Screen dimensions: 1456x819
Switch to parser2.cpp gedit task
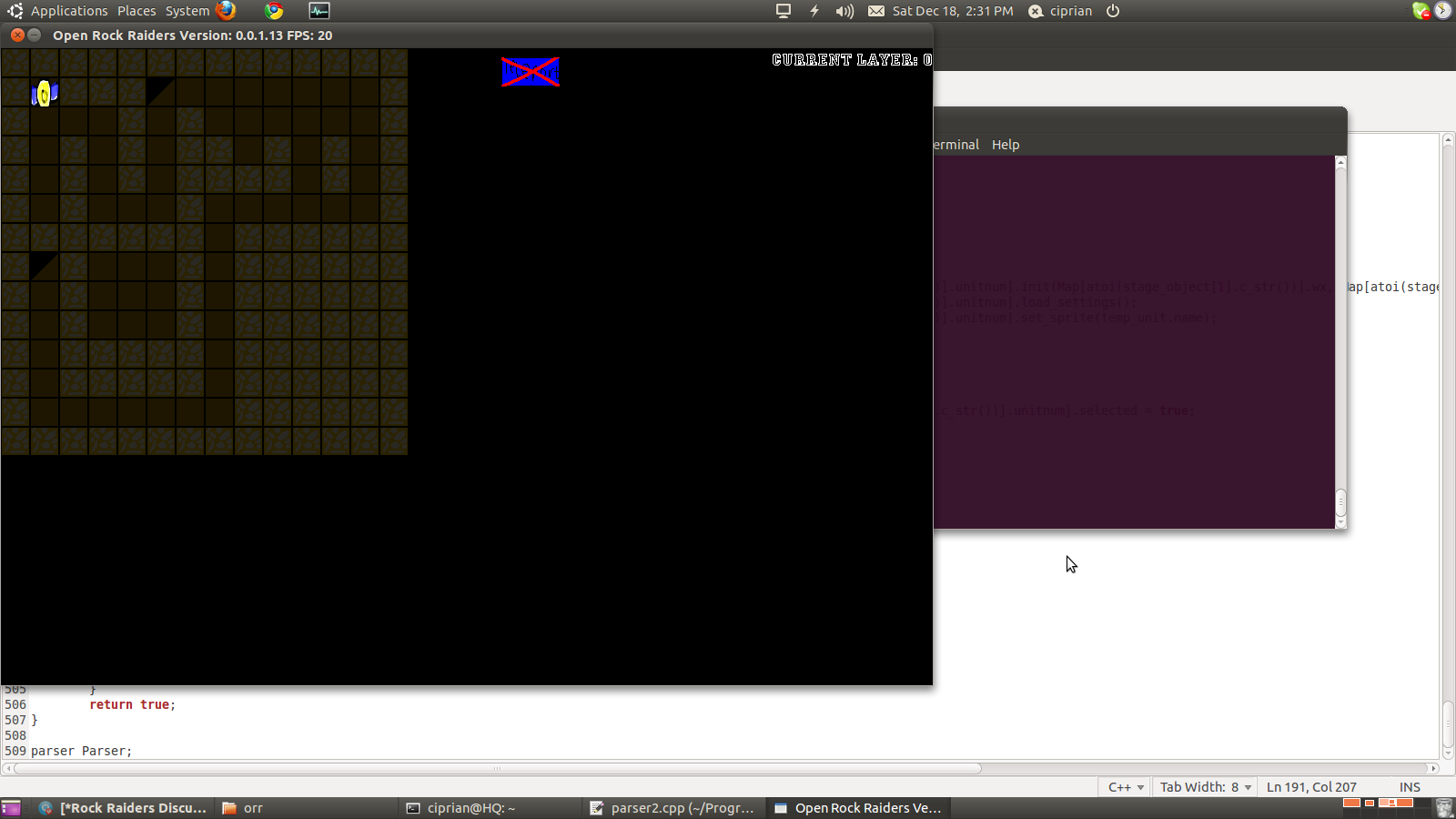[672, 808]
